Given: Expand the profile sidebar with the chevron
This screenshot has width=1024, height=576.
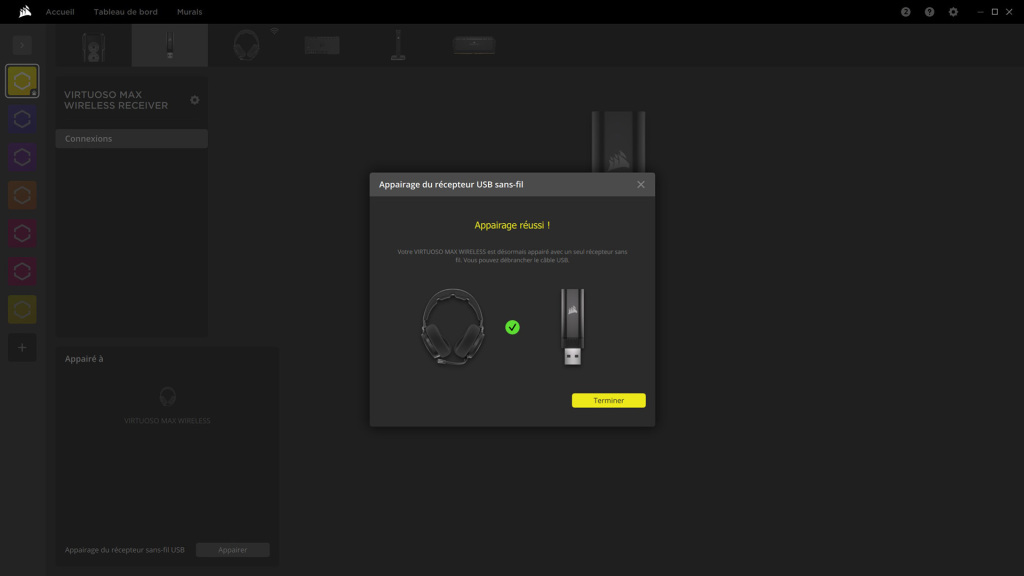Looking at the screenshot, I should pos(22,45).
